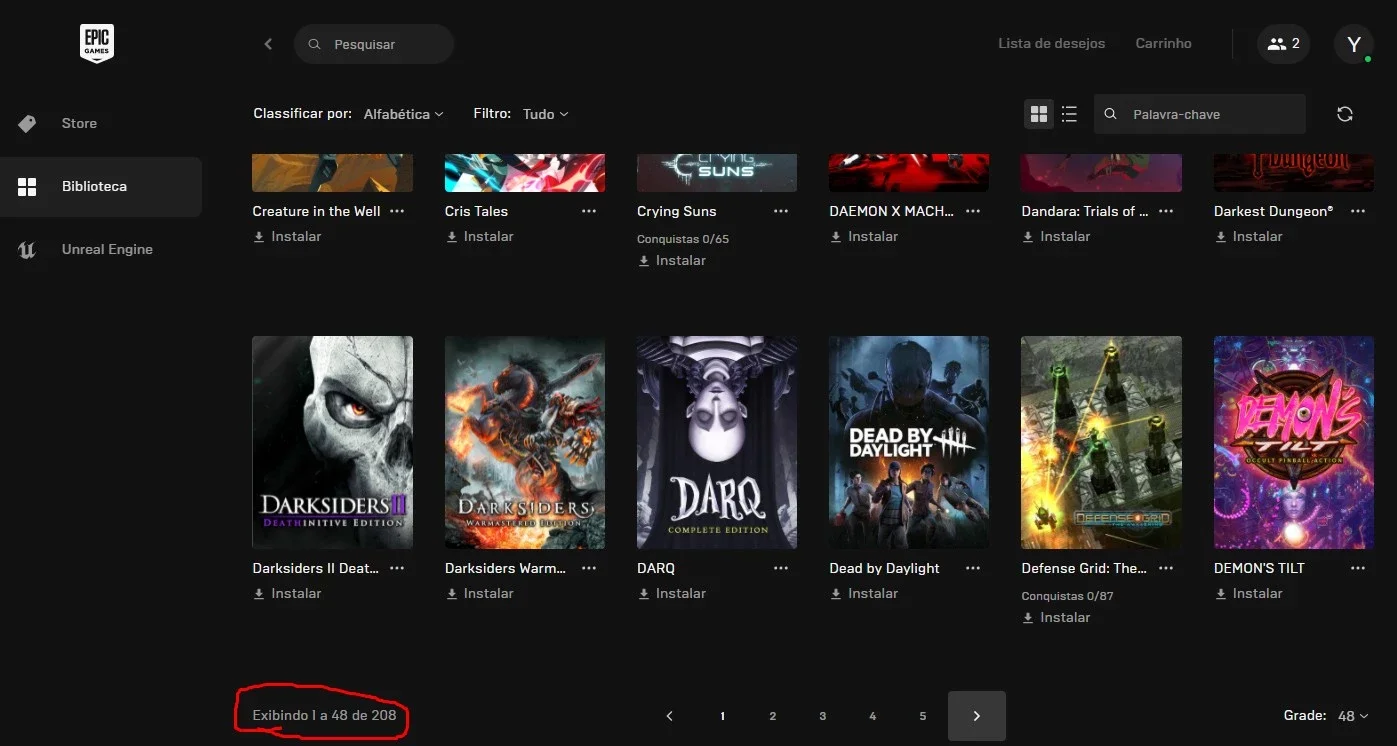Open options for Darksiders II Deathinitive

(x=397, y=568)
